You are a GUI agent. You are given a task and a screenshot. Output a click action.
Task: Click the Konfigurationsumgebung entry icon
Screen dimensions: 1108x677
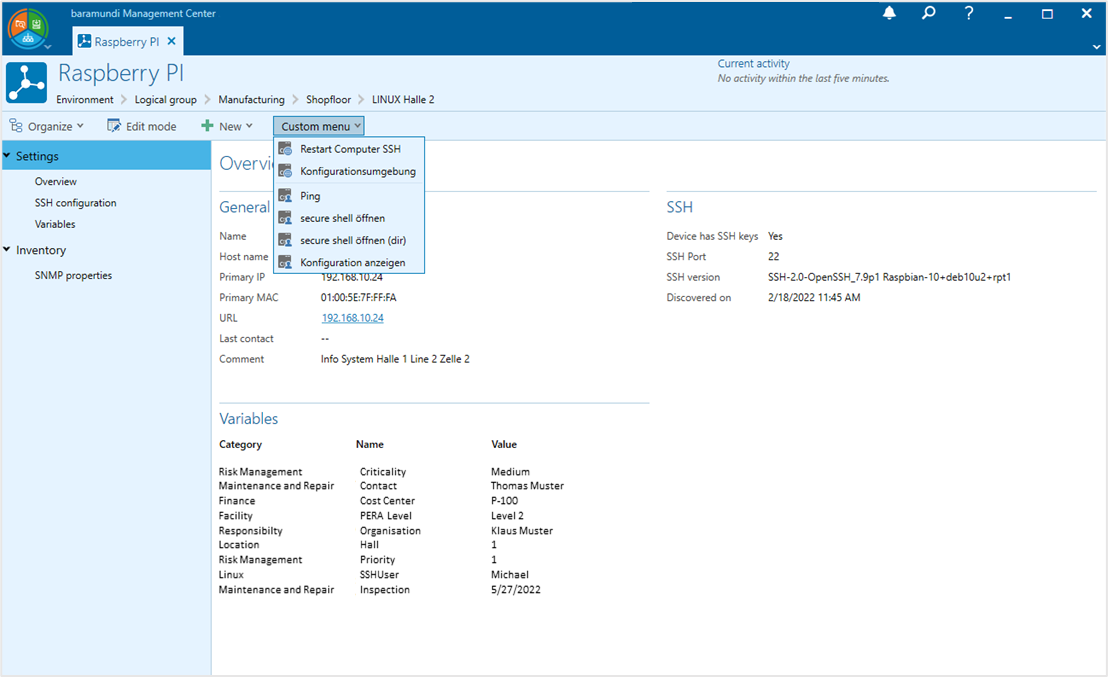click(x=285, y=171)
